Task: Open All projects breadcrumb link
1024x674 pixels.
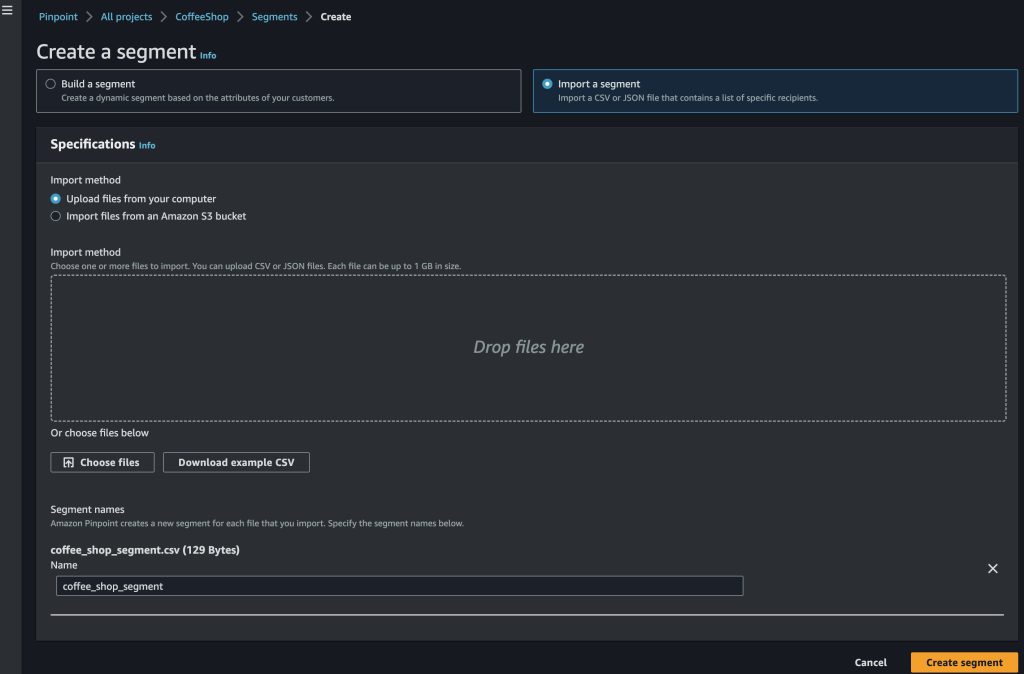Action: click(x=126, y=17)
